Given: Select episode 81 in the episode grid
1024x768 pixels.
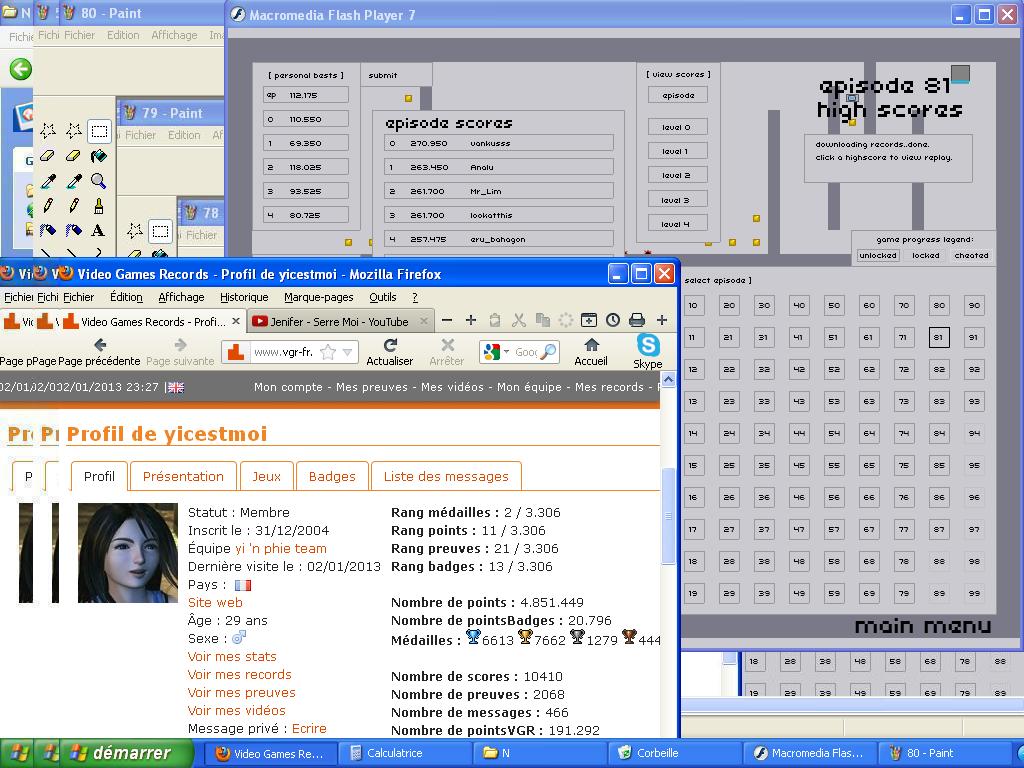Looking at the screenshot, I should click(938, 337).
